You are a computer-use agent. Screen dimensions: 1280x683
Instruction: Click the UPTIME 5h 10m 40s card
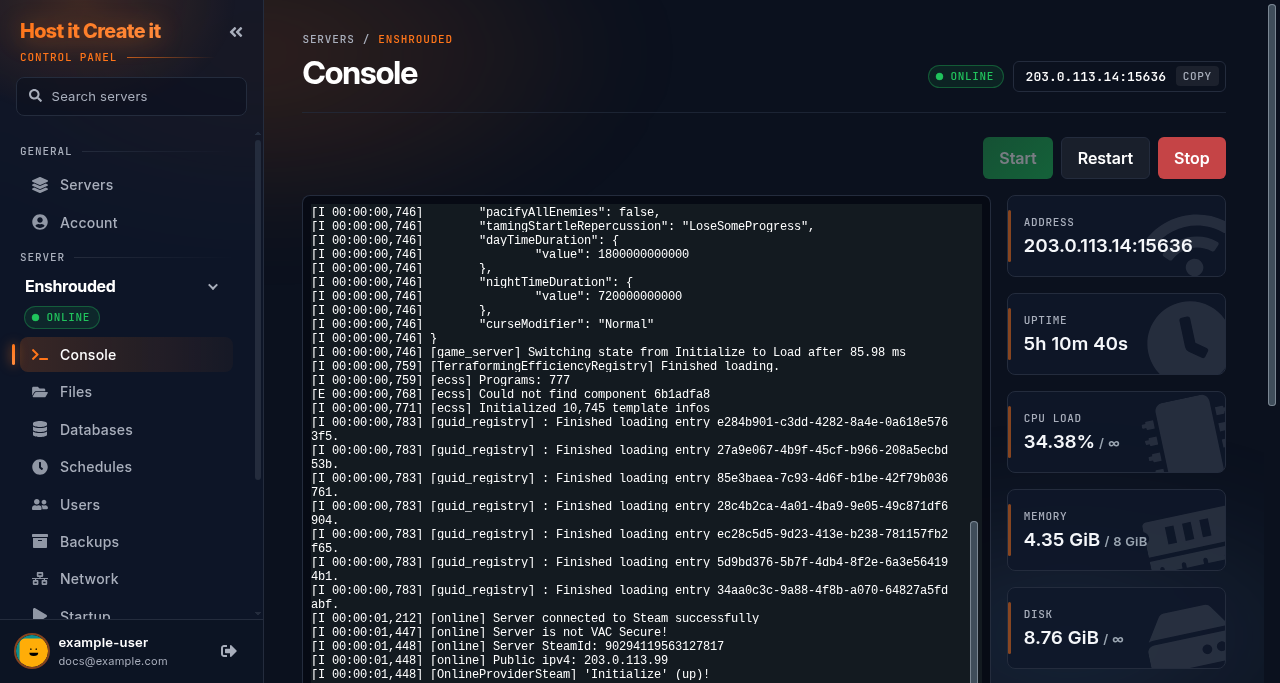pyautogui.click(x=1116, y=334)
